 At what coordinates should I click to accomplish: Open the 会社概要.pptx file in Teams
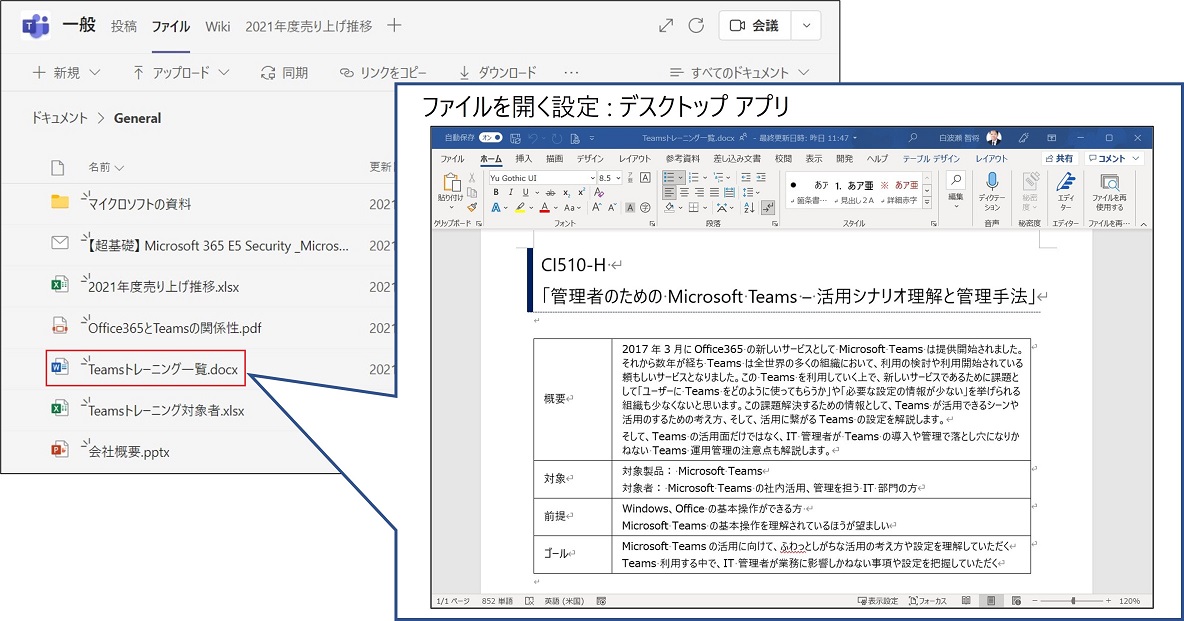(x=129, y=452)
